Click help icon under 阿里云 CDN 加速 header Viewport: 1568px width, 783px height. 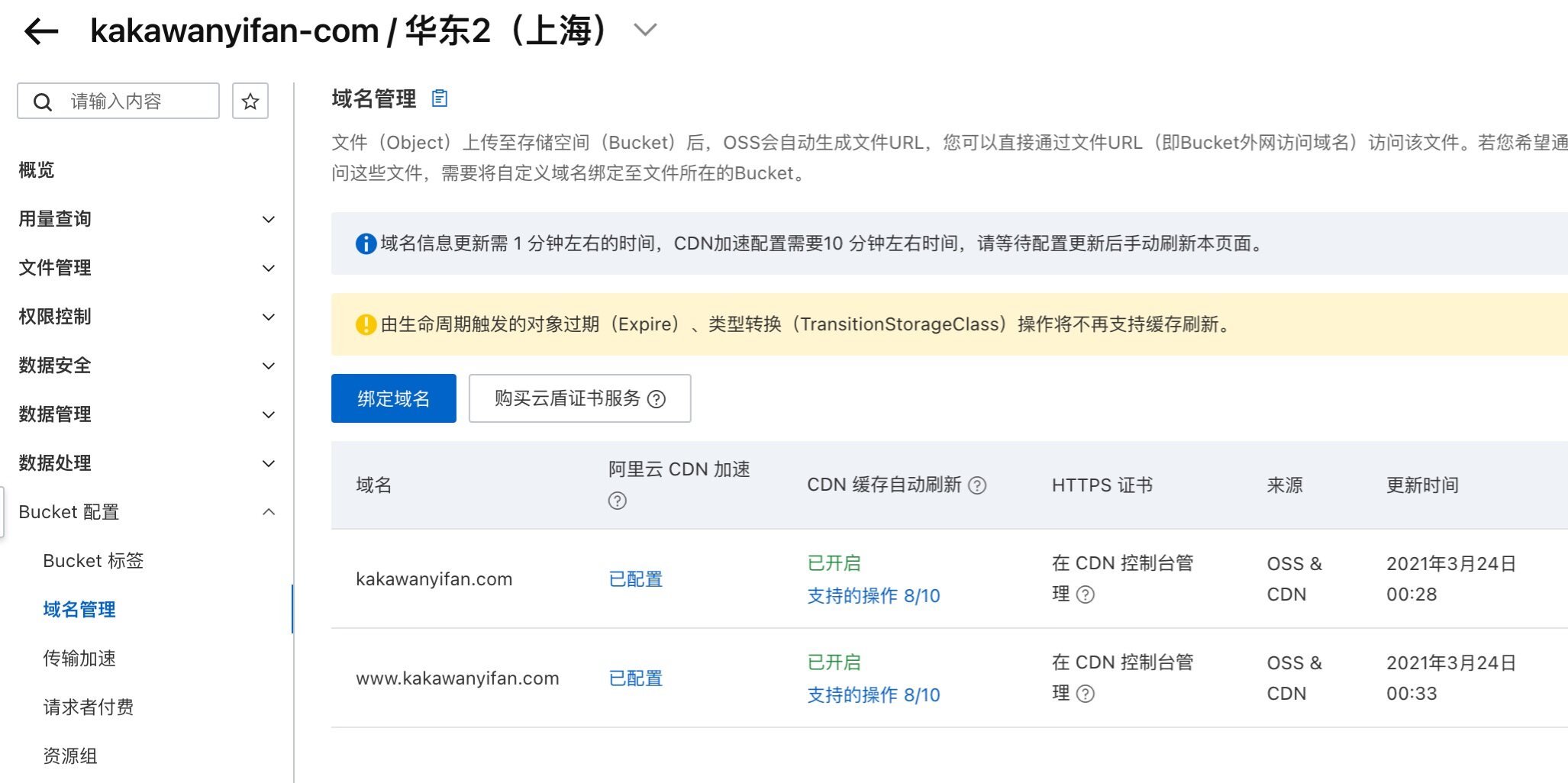617,501
